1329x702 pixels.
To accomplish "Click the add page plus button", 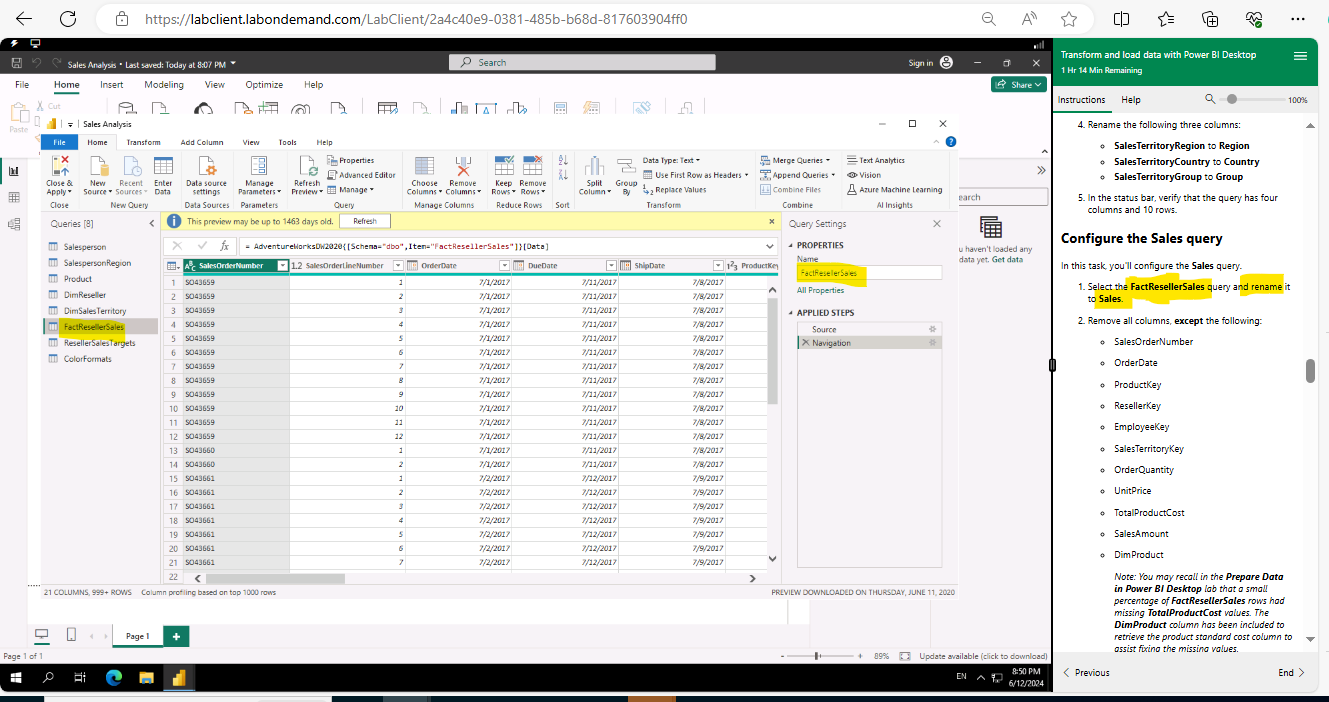I will 175,636.
